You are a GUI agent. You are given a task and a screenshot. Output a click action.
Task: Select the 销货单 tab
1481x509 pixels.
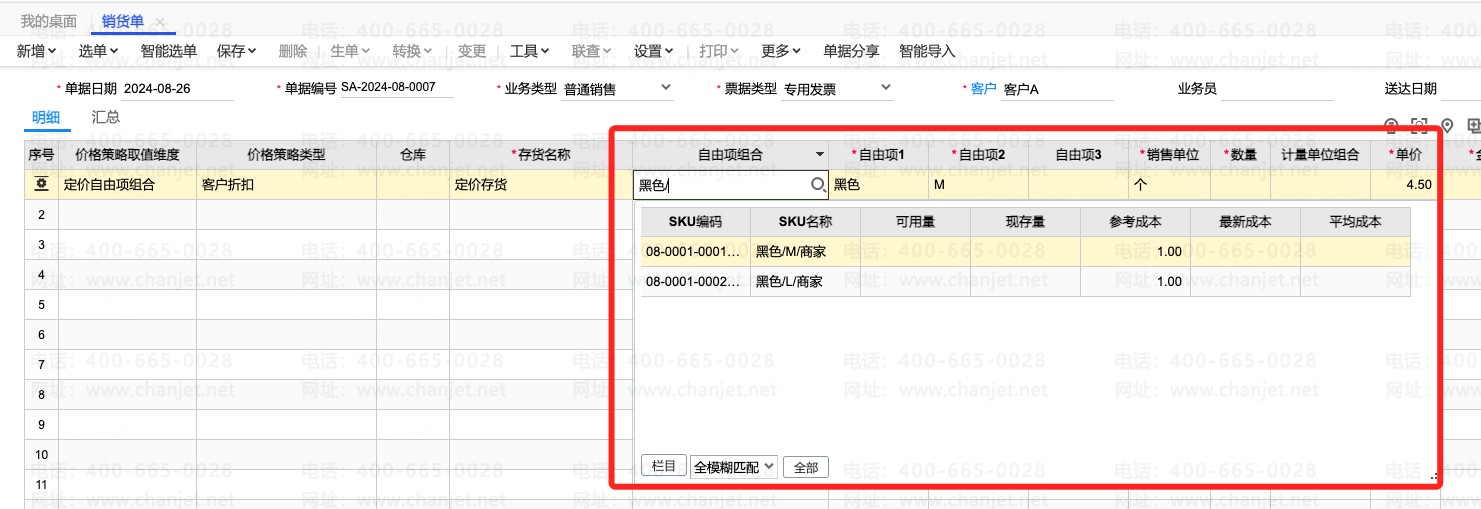click(123, 22)
